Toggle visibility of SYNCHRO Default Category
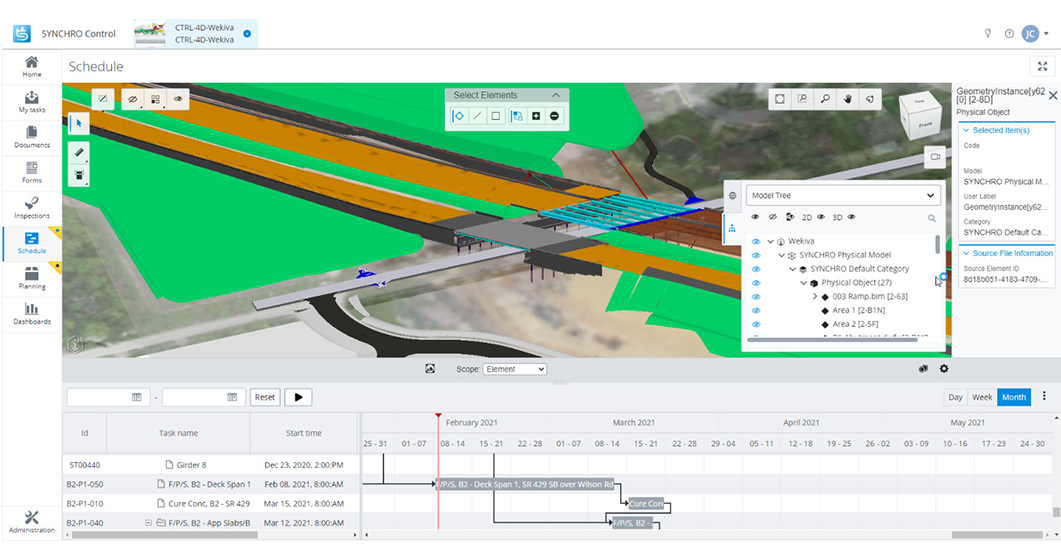The height and width of the screenshot is (560, 1061). (x=756, y=269)
